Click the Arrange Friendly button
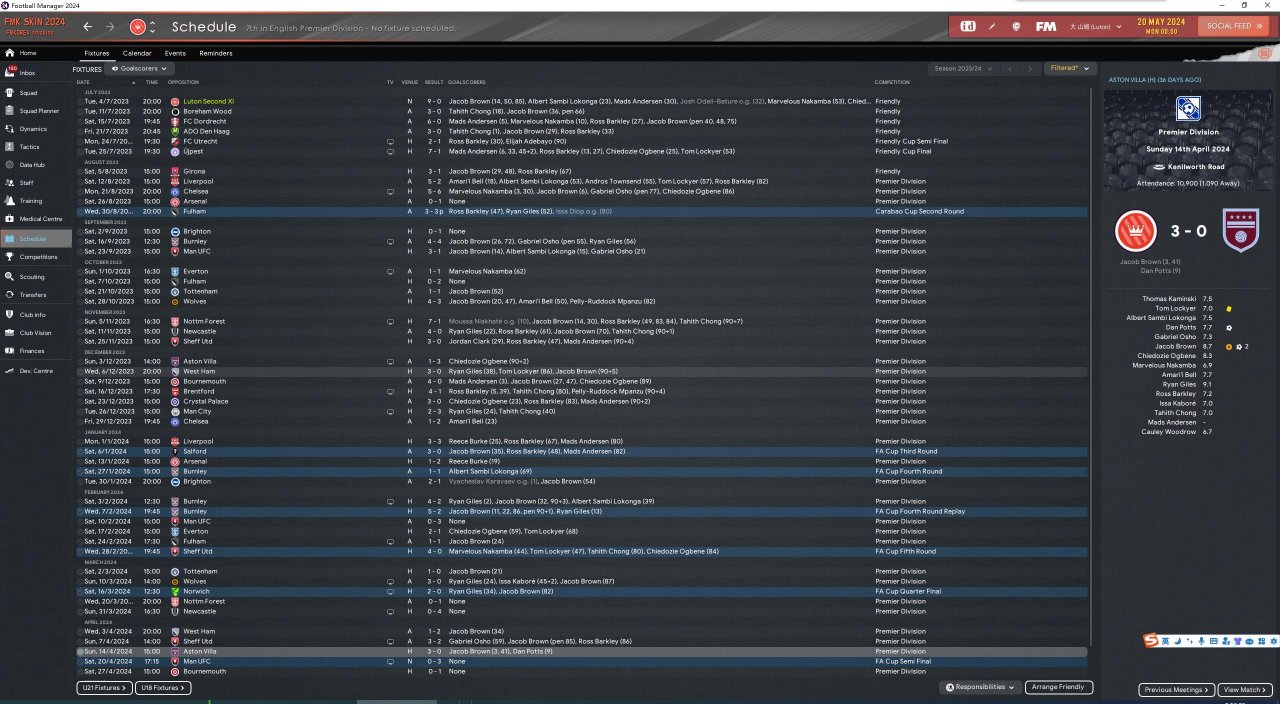Screen dimensions: 1280x704 pos(1059,687)
